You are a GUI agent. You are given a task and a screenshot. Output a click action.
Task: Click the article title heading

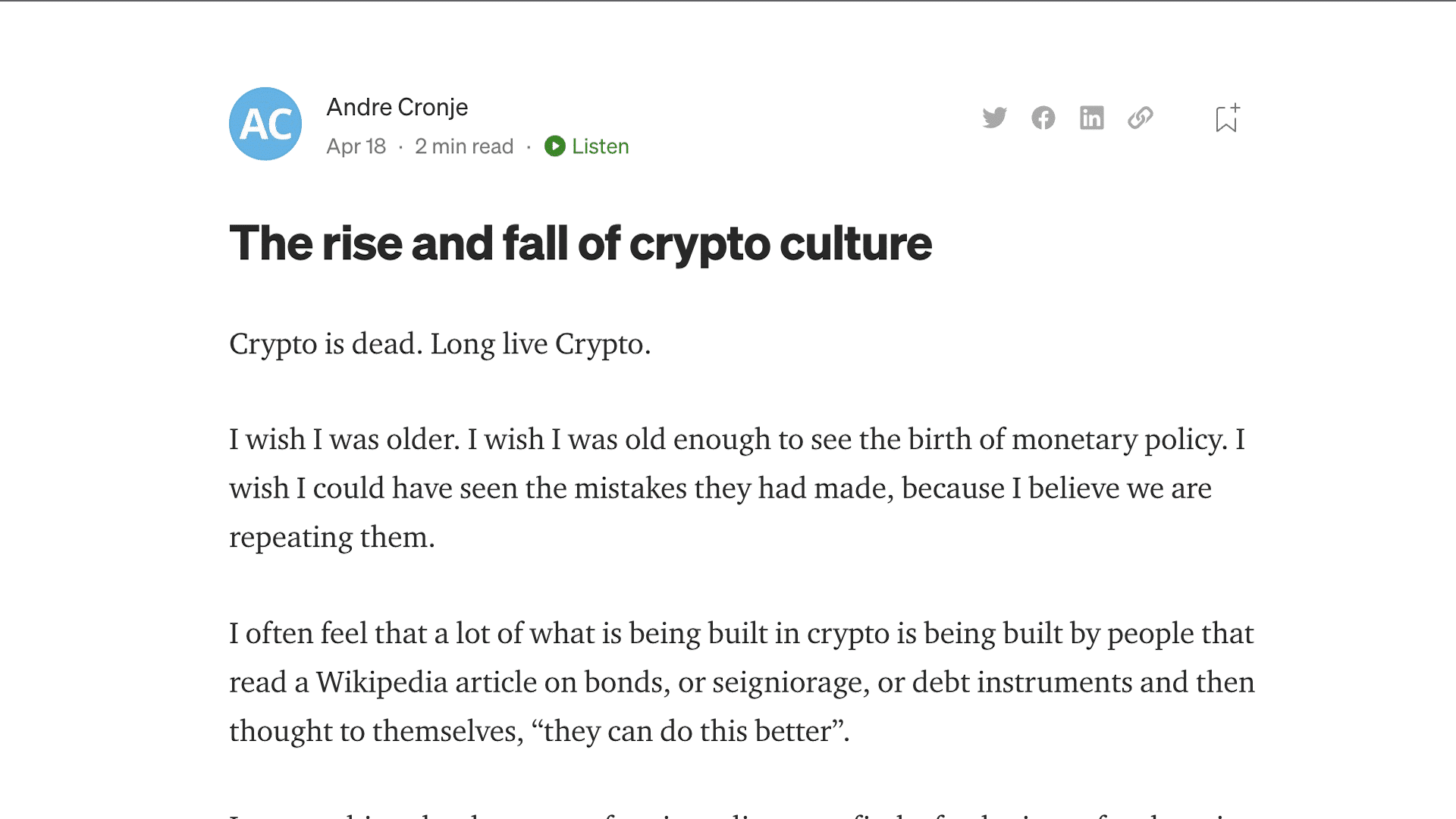point(581,243)
